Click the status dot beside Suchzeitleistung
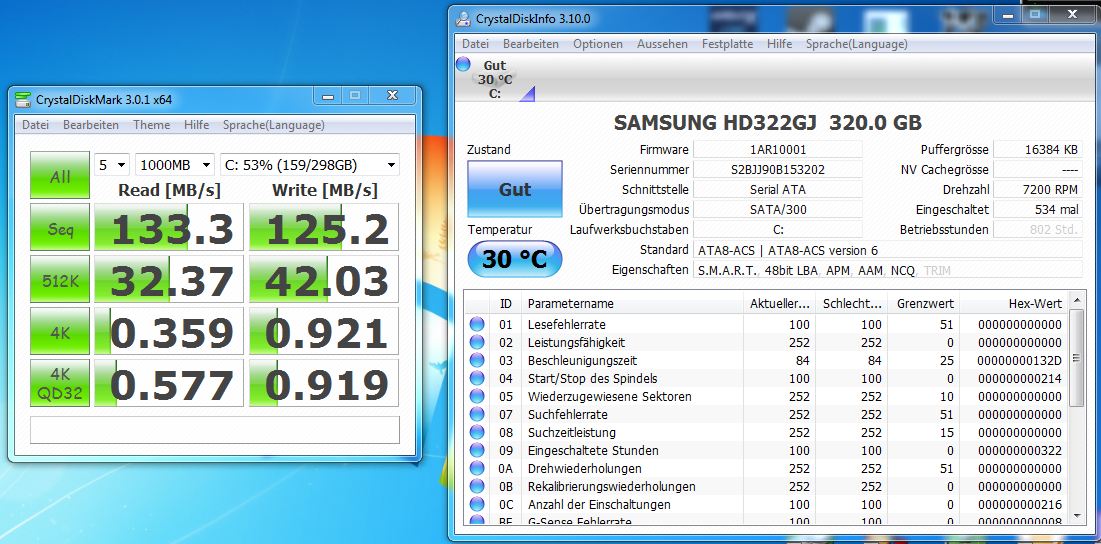Viewport: 1101px width, 544px height. click(x=477, y=432)
